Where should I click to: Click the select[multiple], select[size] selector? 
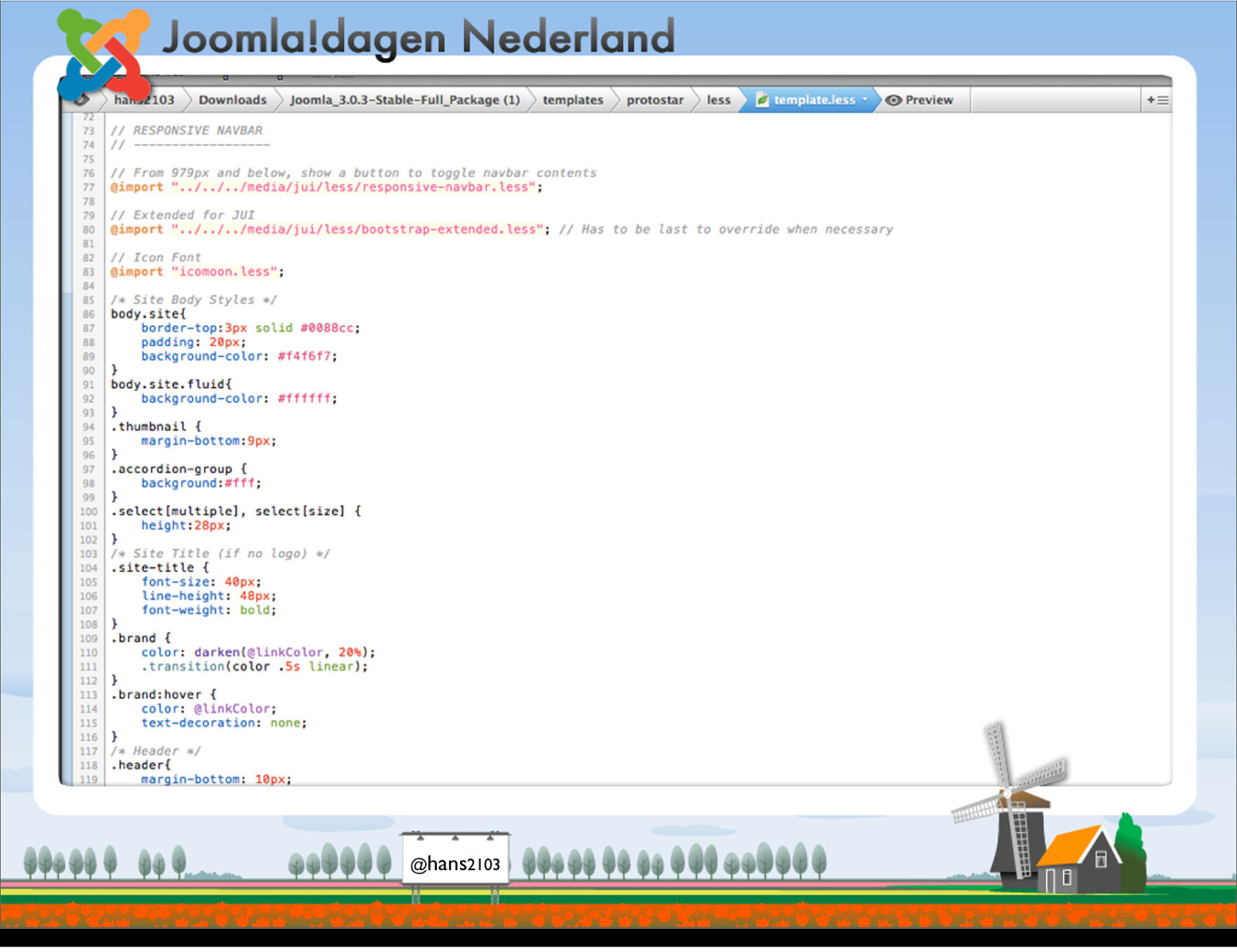(236, 512)
